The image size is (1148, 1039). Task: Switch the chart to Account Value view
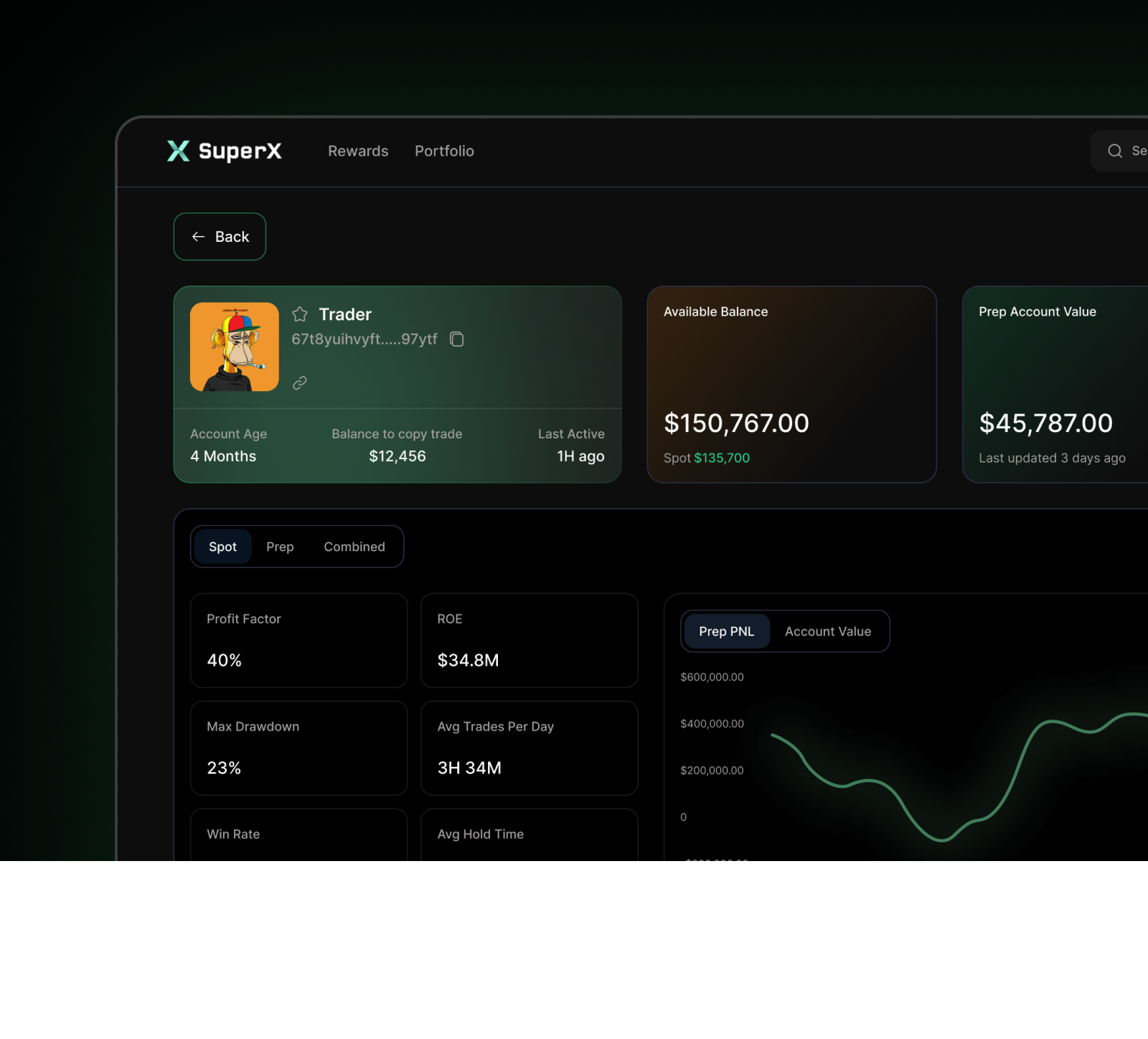[827, 631]
